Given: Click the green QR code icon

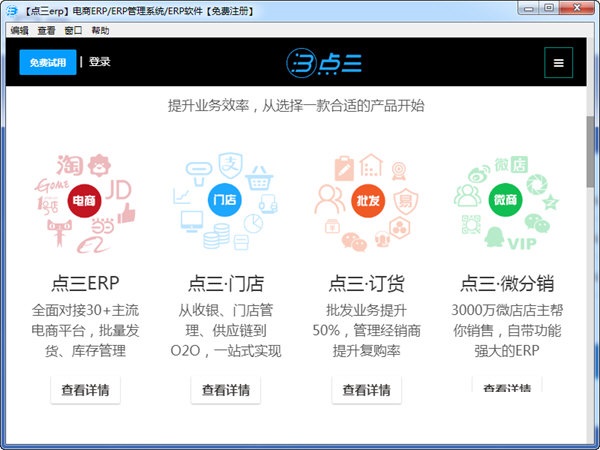Looking at the screenshot, I should point(471,224).
